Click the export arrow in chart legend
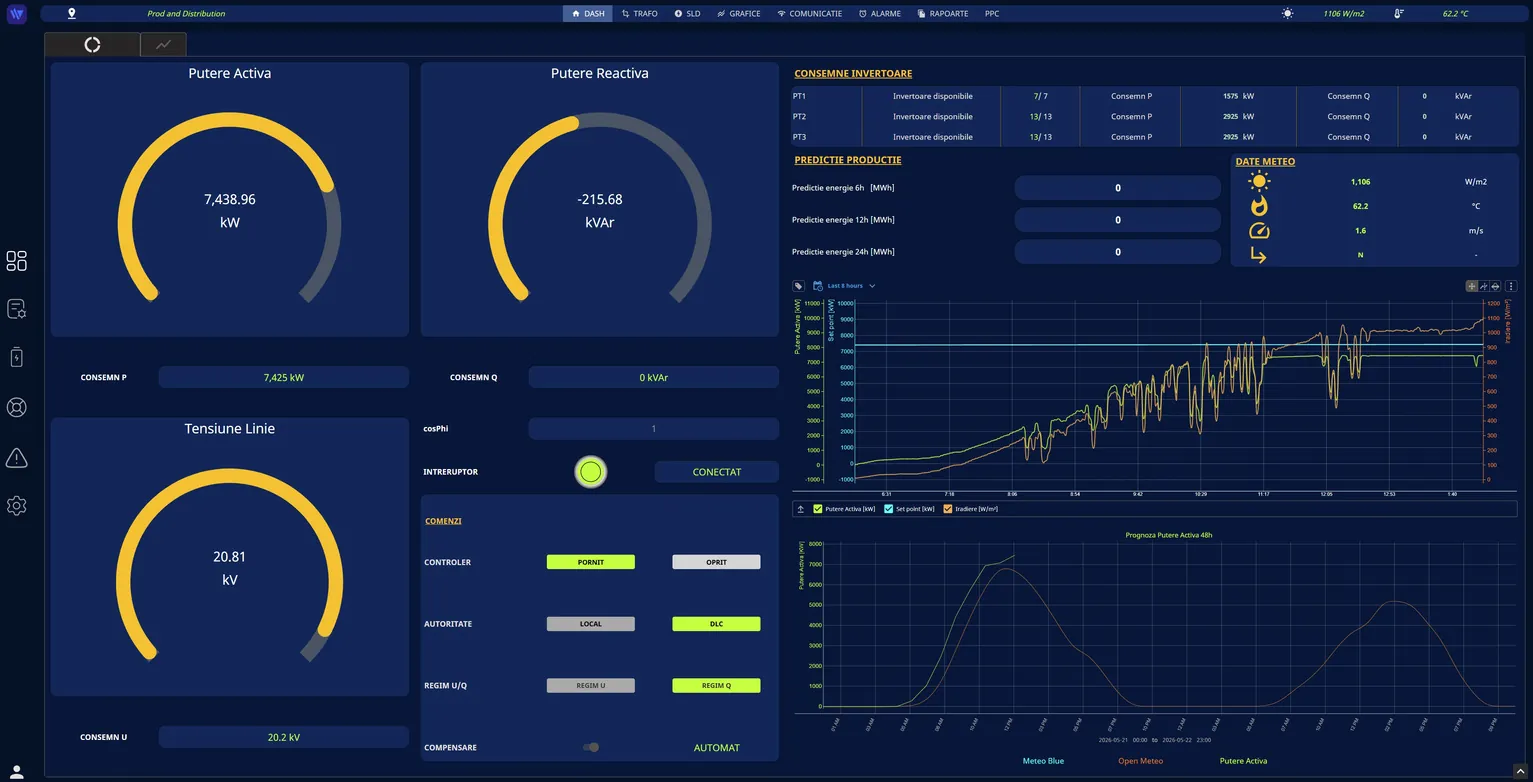This screenshot has width=1533, height=782. (801, 509)
